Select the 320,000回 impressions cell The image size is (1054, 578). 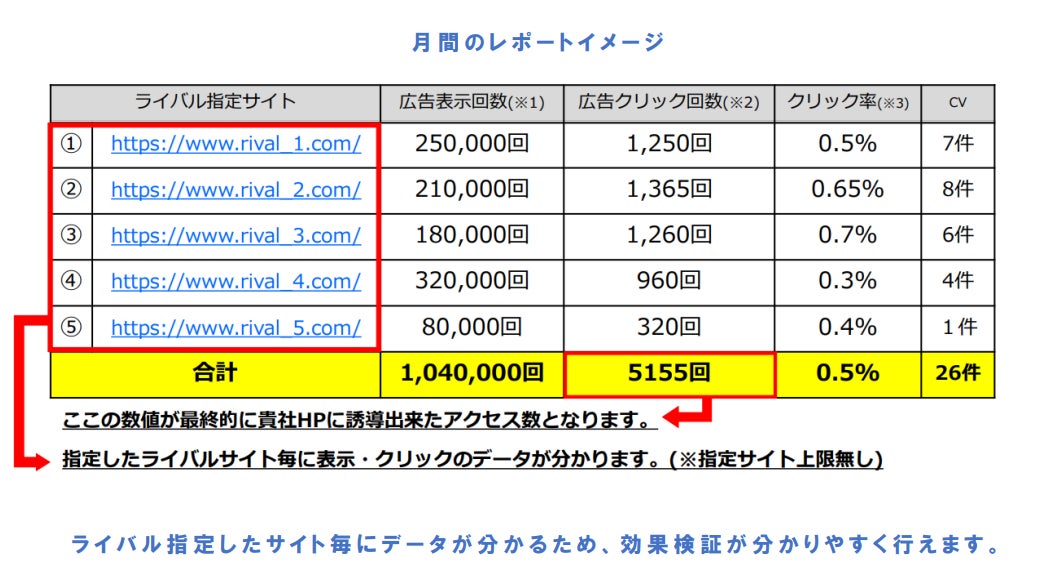click(472, 282)
